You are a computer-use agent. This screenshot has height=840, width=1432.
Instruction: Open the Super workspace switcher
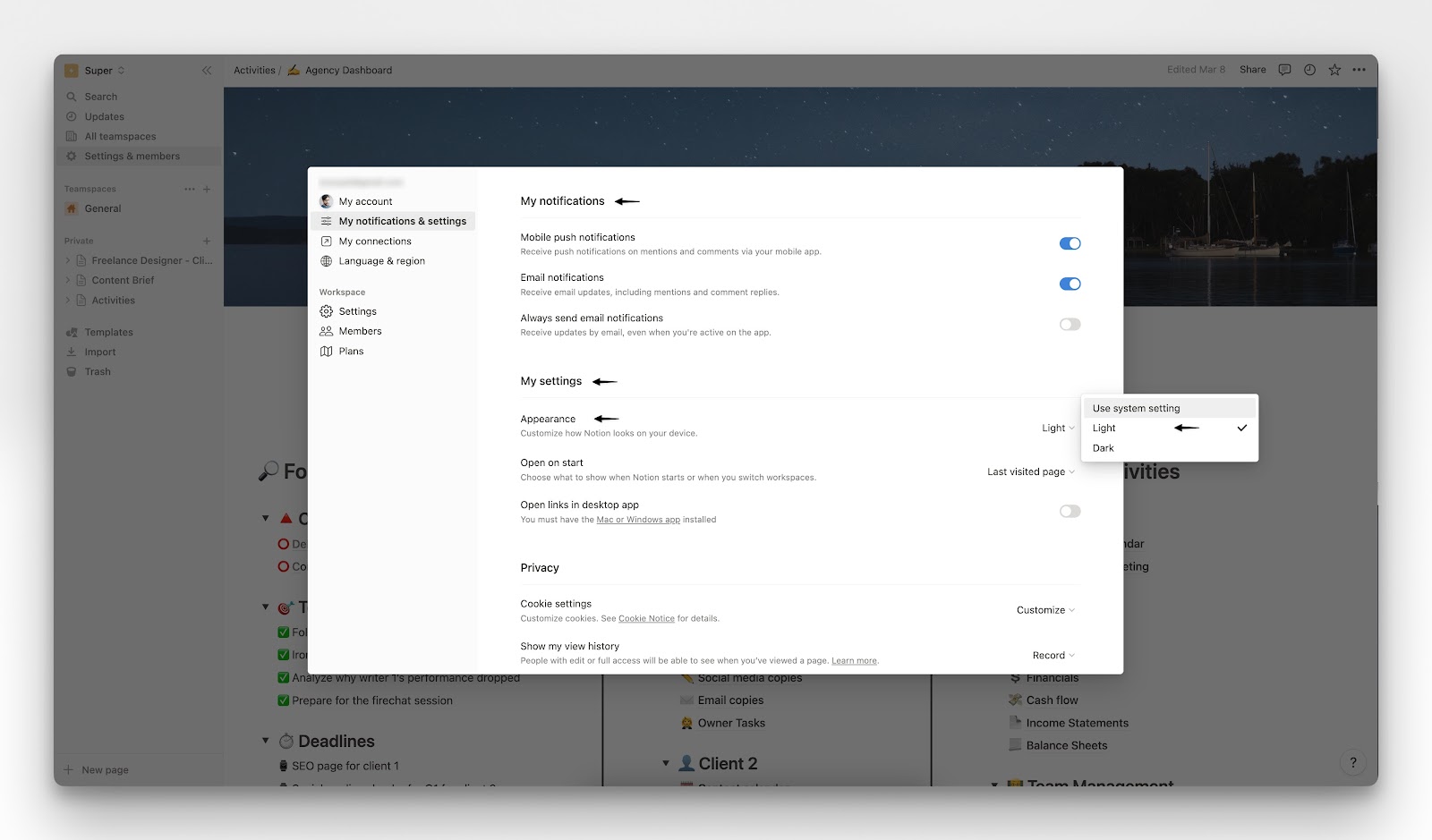[x=95, y=71]
